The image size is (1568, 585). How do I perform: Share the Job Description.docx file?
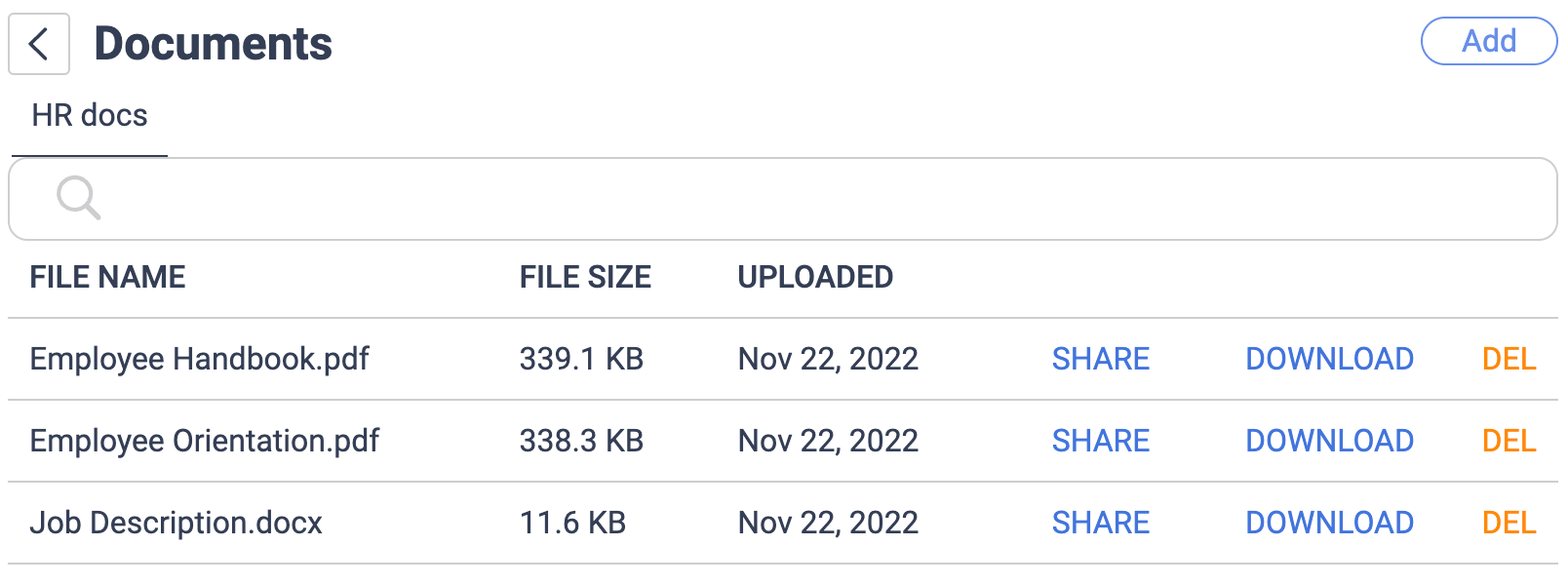point(1100,523)
